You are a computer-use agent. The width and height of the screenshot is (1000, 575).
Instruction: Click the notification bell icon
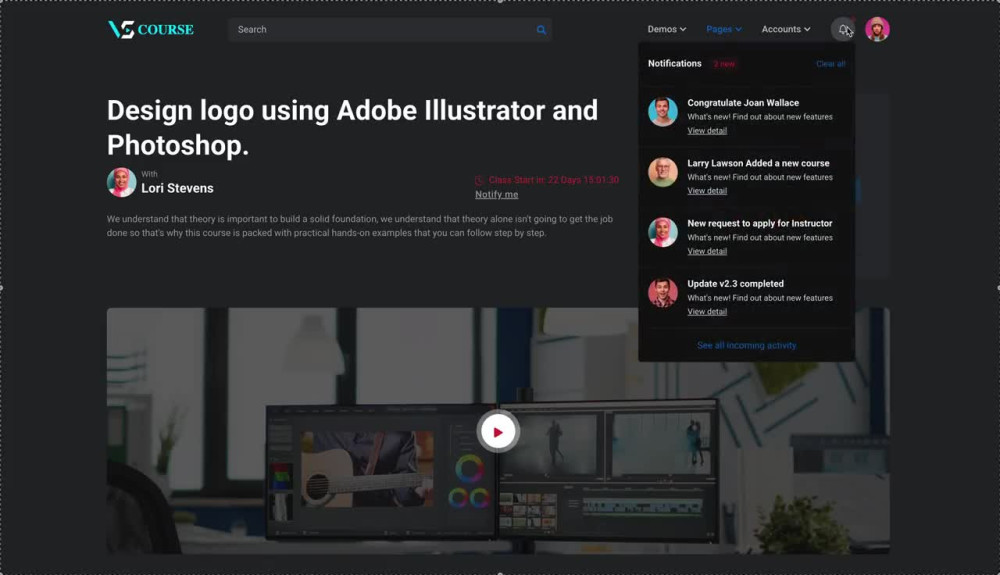[x=843, y=29]
